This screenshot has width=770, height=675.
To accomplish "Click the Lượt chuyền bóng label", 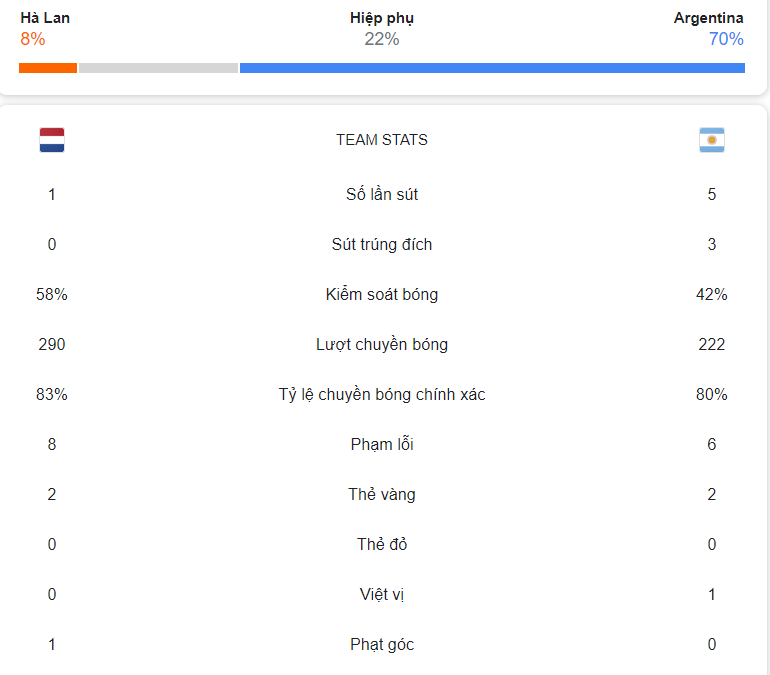I will pos(382,345).
